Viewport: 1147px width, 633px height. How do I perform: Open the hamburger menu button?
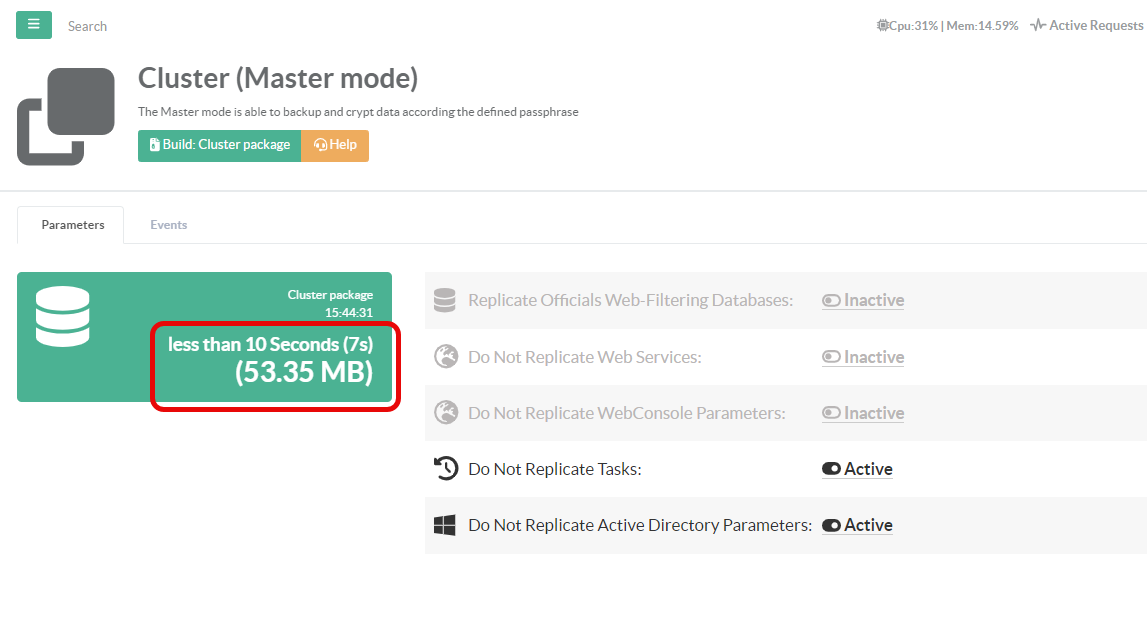click(x=33, y=25)
